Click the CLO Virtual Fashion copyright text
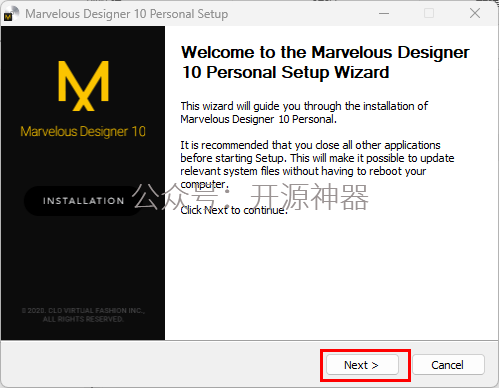 (x=83, y=315)
